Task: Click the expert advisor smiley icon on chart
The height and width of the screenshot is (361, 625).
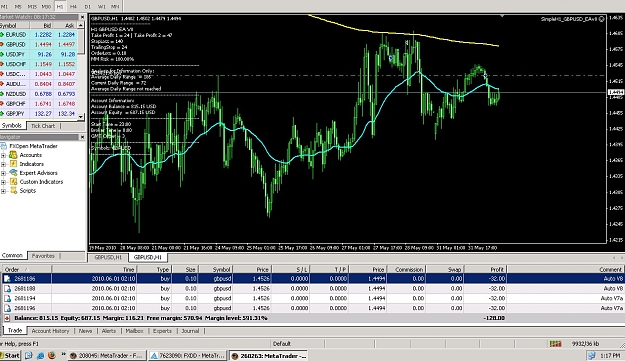Action: coord(601,19)
